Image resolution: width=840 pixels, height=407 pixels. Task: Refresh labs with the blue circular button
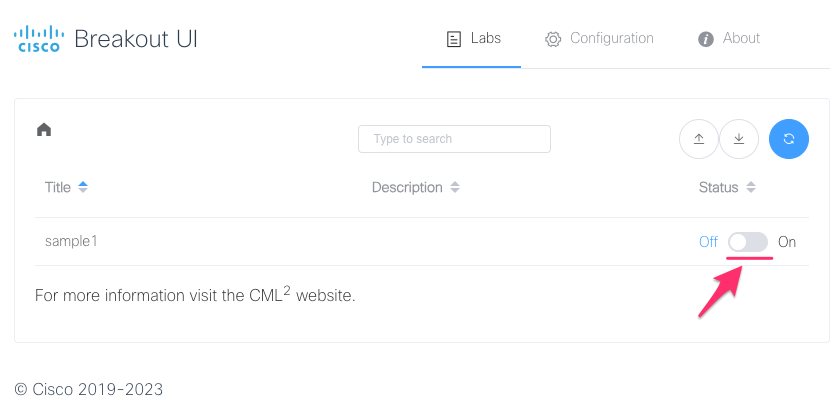click(x=789, y=139)
